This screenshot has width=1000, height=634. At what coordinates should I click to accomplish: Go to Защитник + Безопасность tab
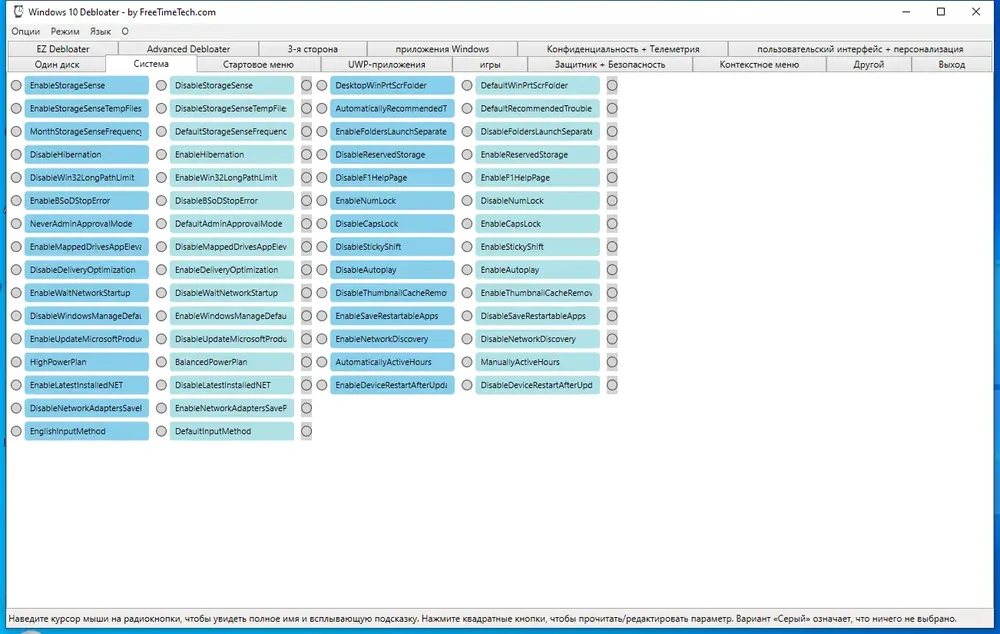click(610, 64)
